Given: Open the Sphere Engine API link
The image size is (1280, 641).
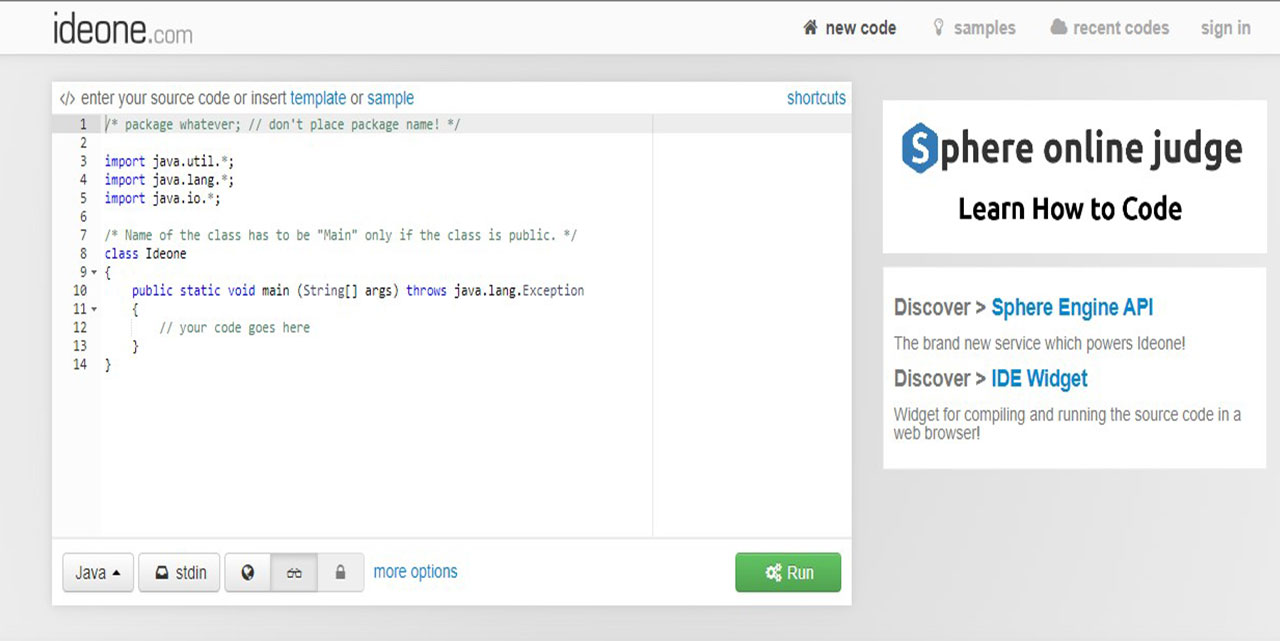Looking at the screenshot, I should point(1072,307).
